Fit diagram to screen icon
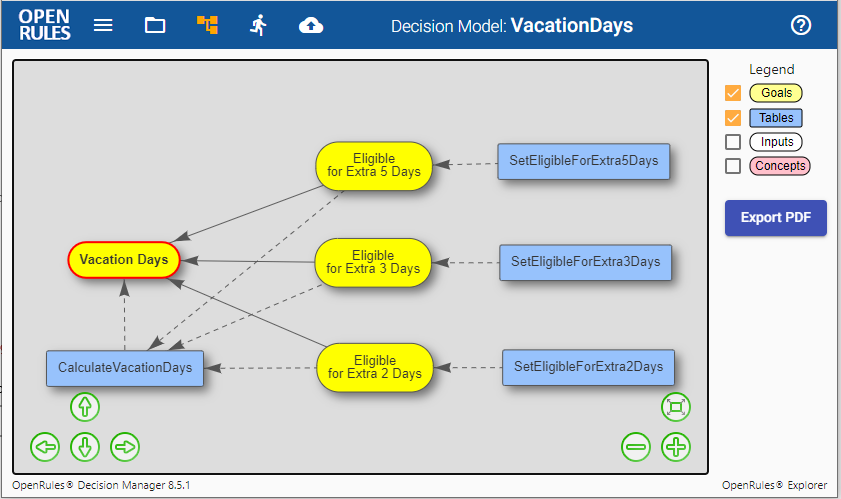Viewport: 841px width, 499px height. [676, 407]
